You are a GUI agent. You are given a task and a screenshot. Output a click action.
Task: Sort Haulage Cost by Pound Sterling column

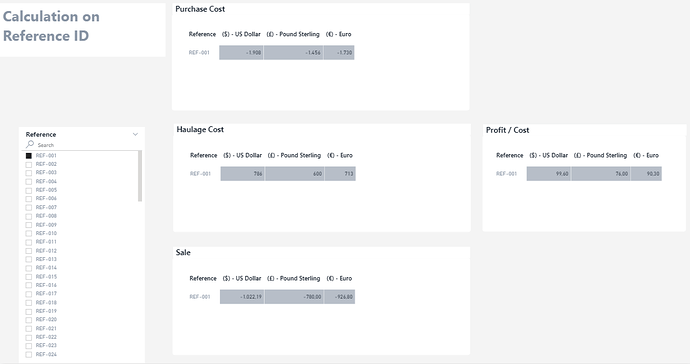click(294, 155)
